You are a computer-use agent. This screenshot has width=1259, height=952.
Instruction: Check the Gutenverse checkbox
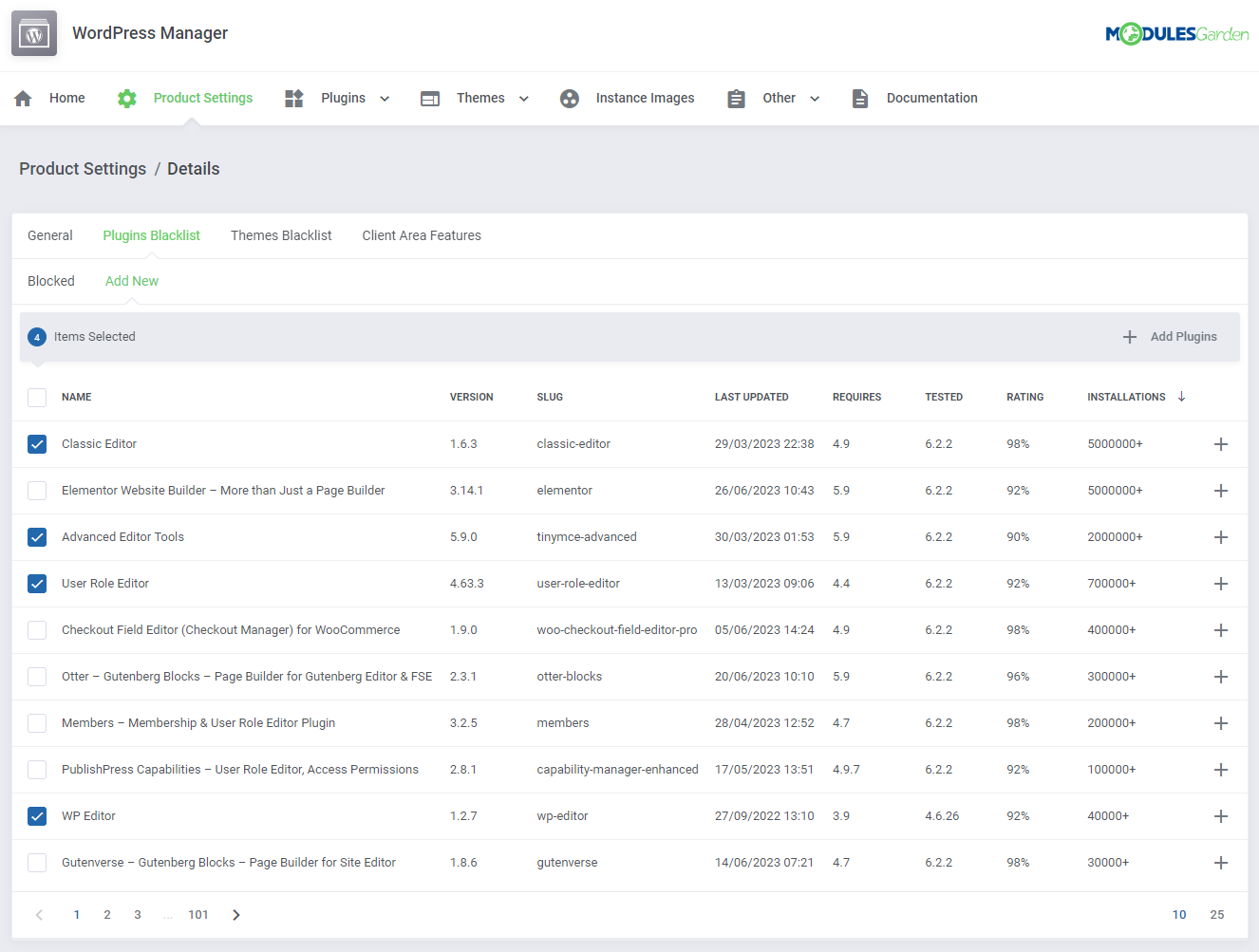(37, 863)
